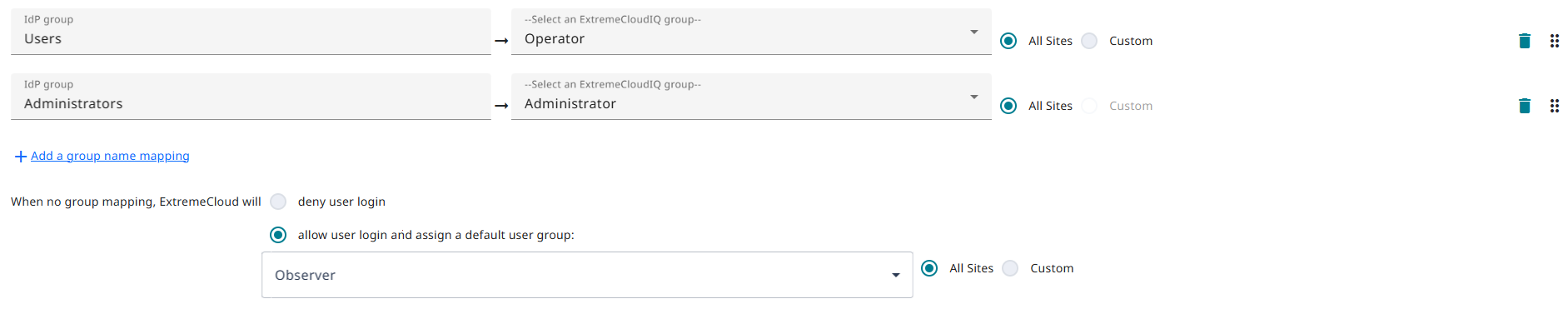Click the arrow next to Administrators group
This screenshot has width=1568, height=309.
coord(501,106)
